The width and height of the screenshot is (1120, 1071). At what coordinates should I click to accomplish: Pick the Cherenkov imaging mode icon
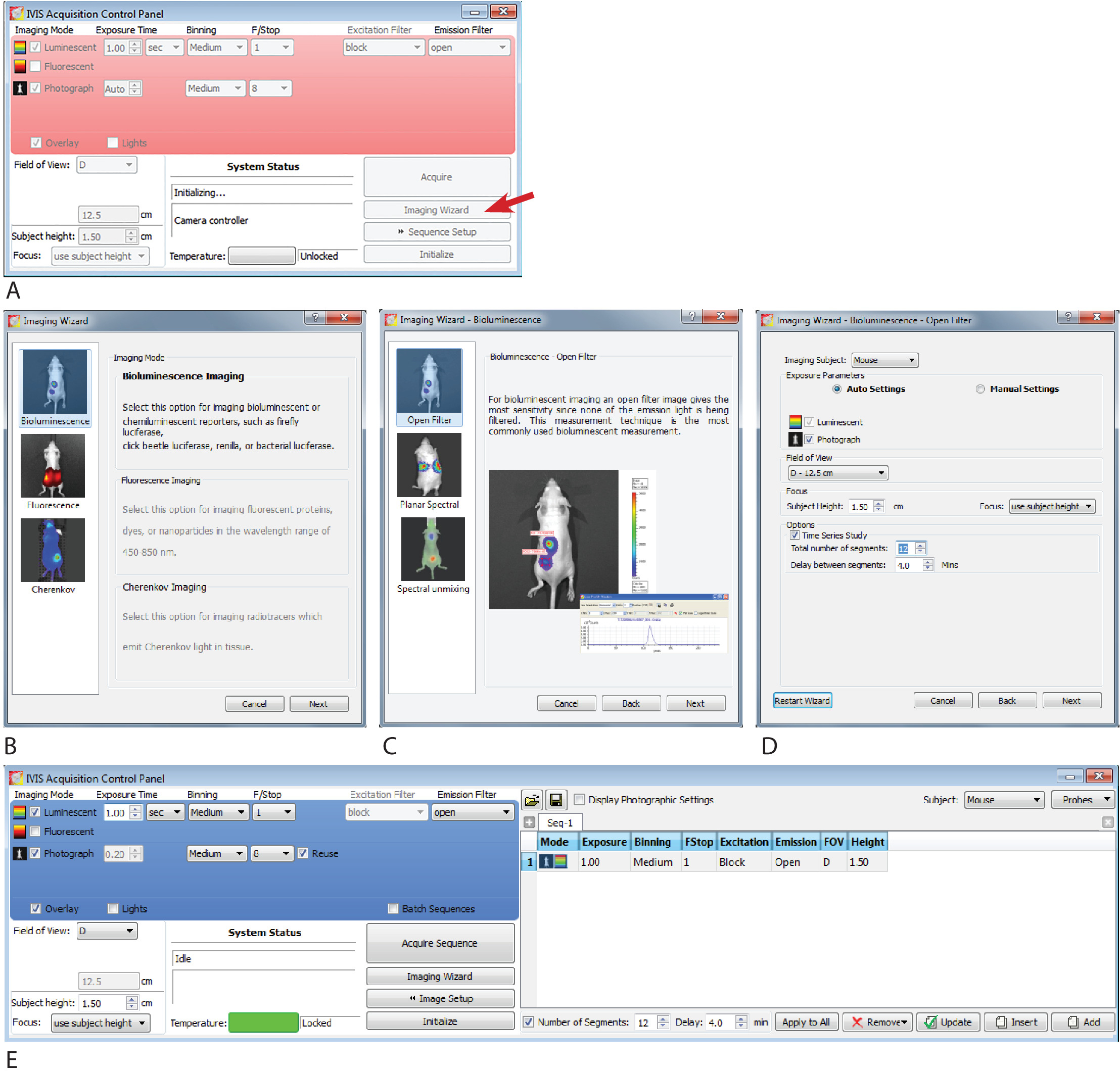[53, 549]
